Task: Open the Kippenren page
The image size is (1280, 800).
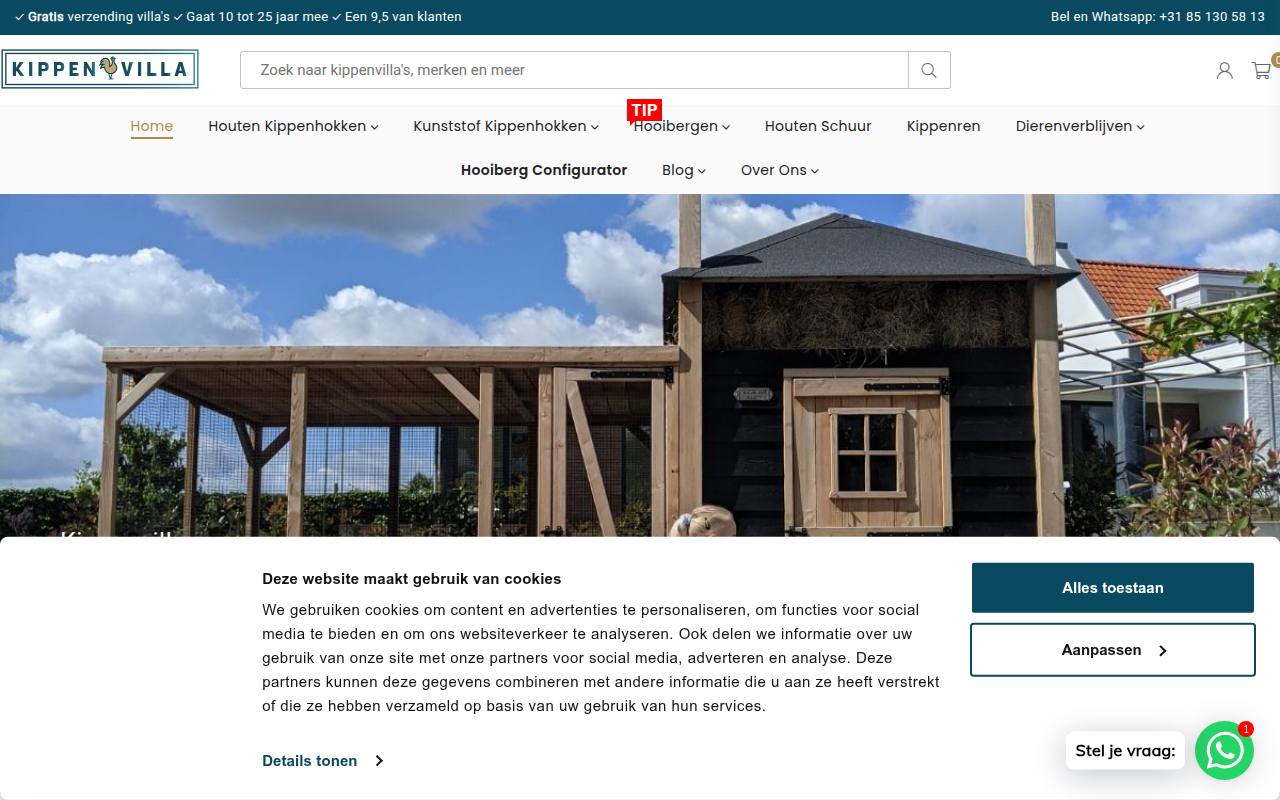Action: 943,126
